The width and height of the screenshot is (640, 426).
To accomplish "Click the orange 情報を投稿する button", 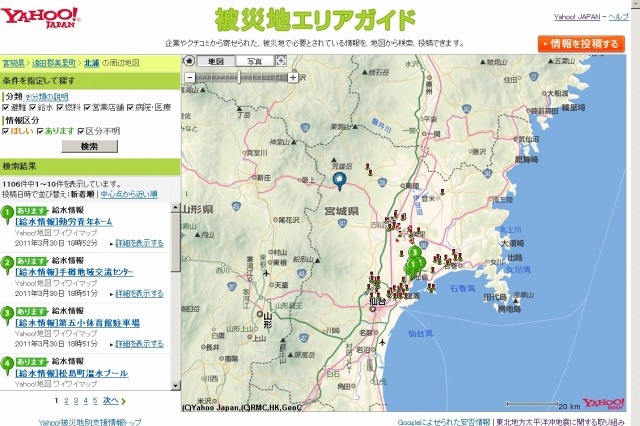I will pos(581,44).
